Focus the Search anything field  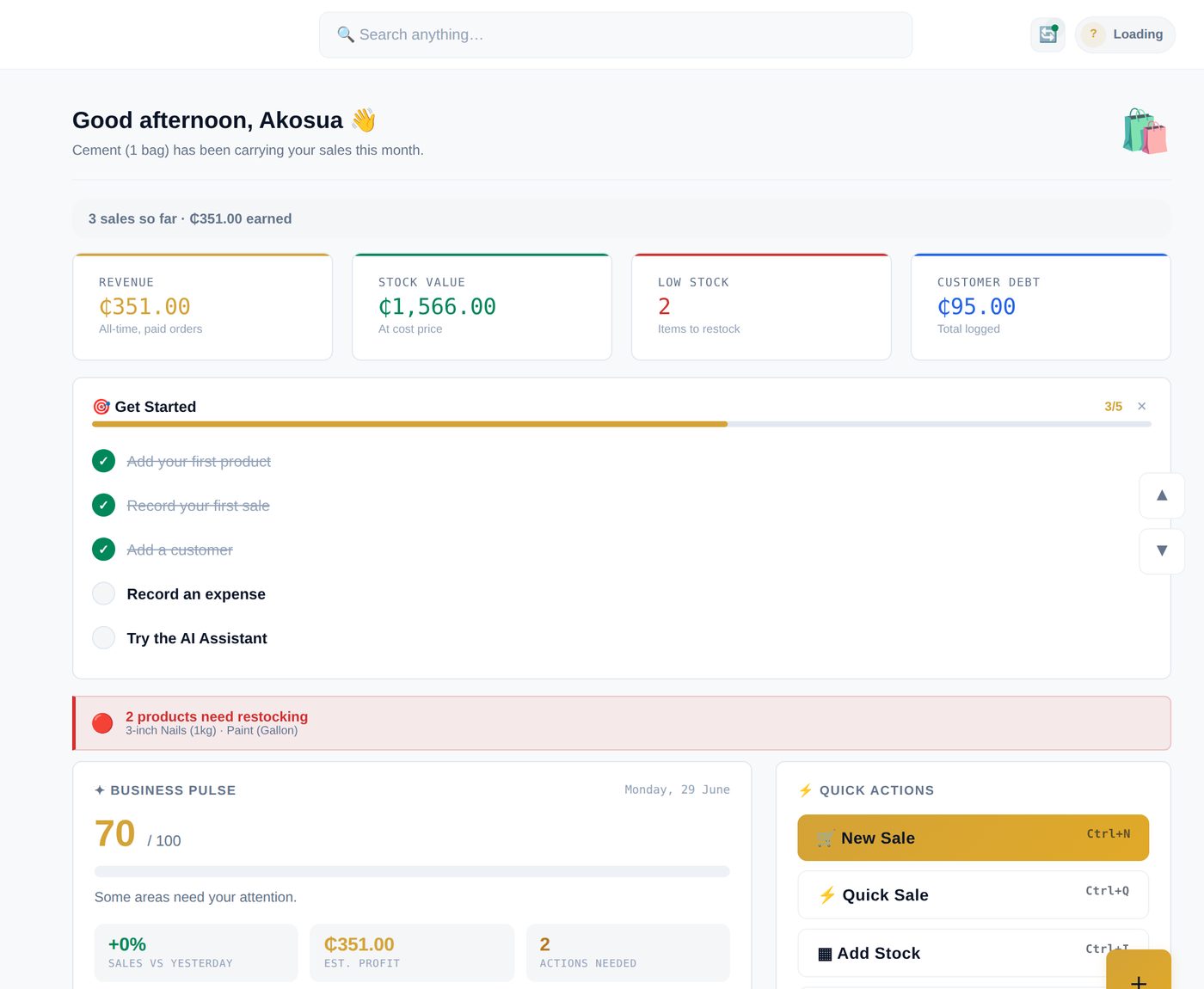(x=616, y=34)
